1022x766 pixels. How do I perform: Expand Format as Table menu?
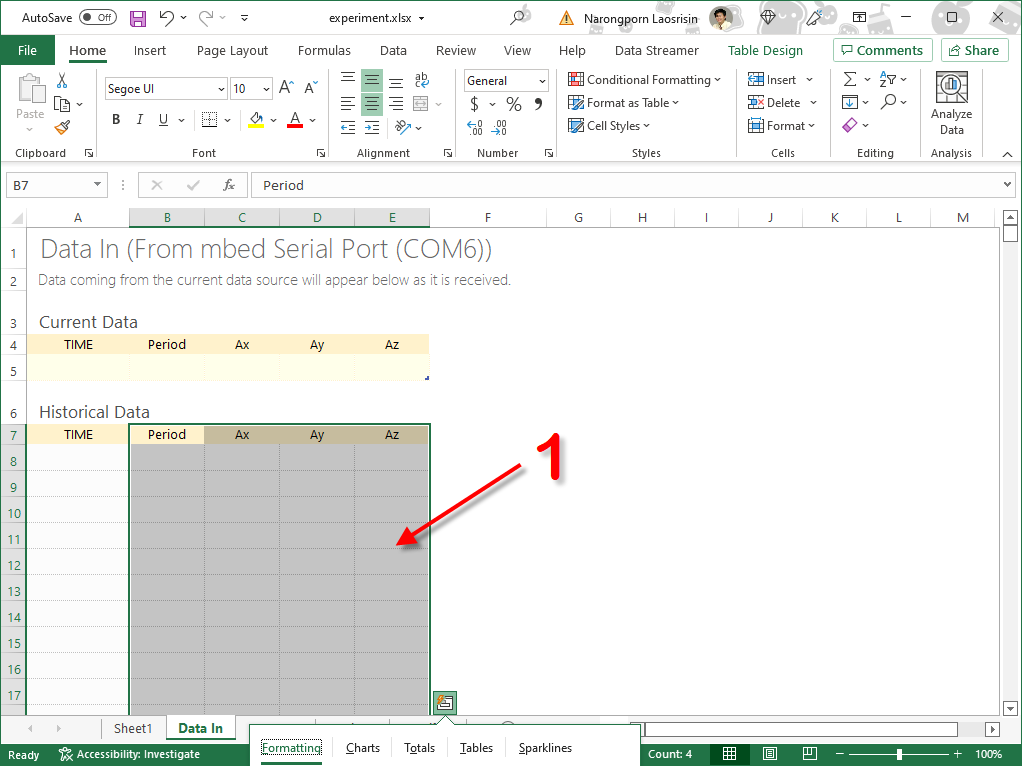(623, 103)
